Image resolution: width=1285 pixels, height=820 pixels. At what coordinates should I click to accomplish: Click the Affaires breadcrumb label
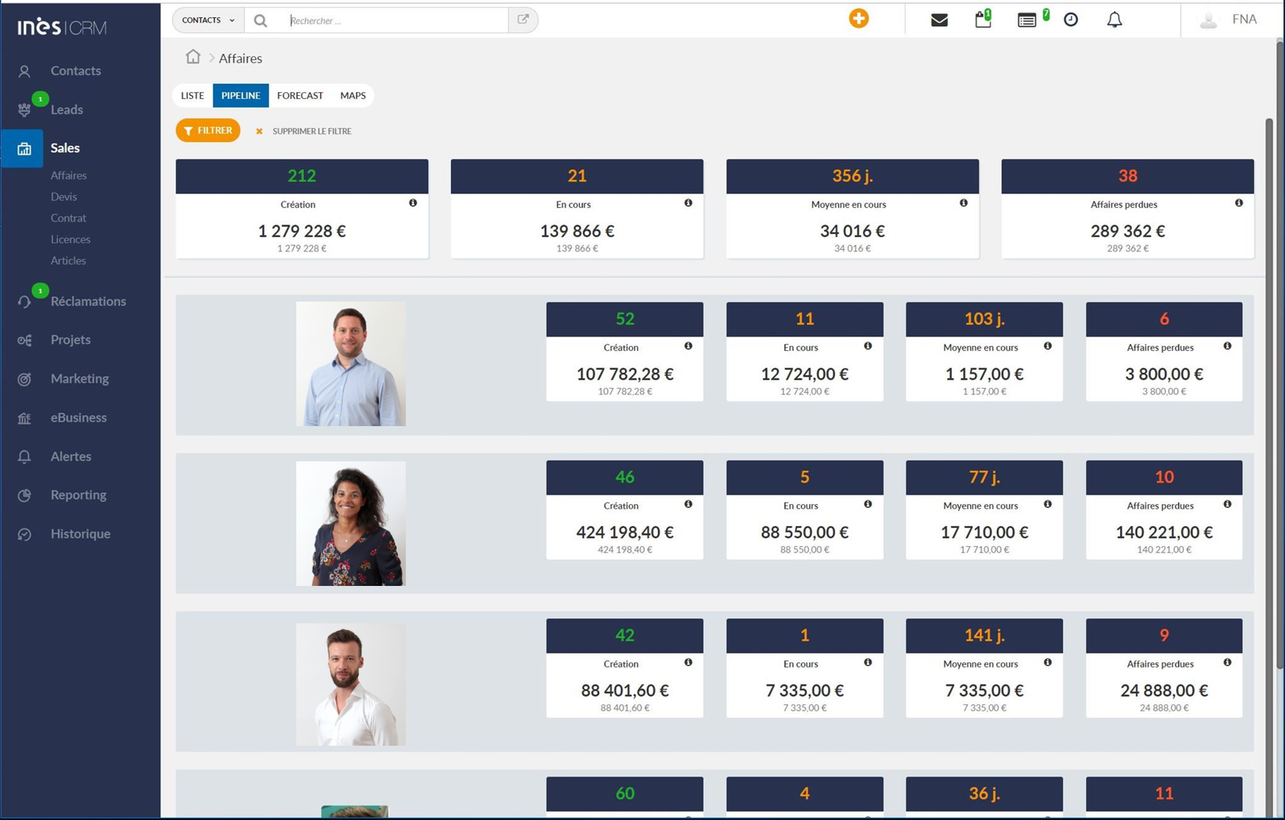coord(240,58)
